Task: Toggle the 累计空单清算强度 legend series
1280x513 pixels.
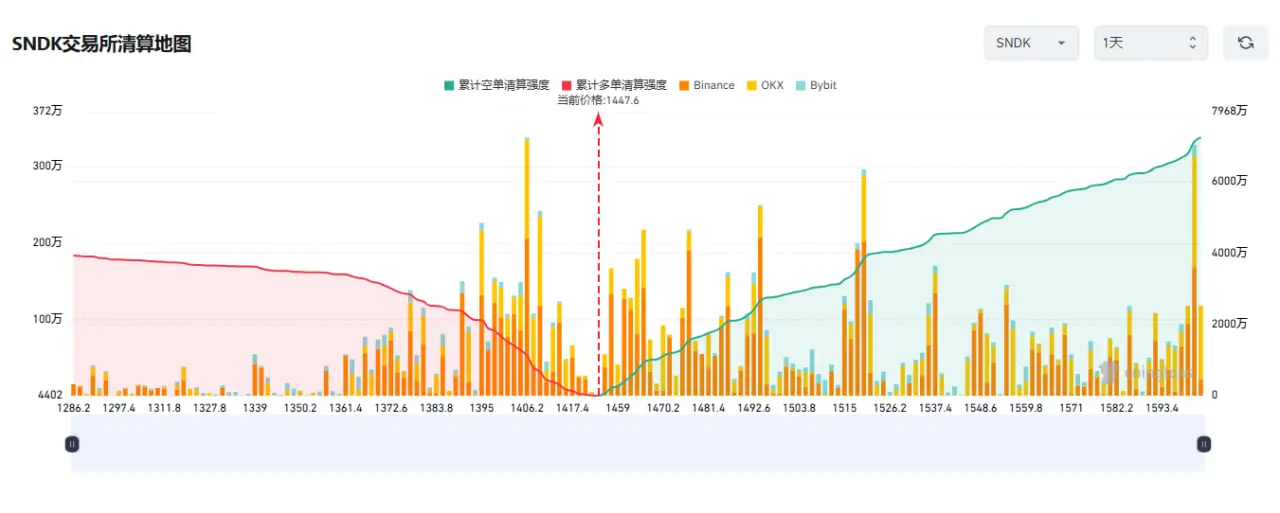Action: tap(499, 85)
